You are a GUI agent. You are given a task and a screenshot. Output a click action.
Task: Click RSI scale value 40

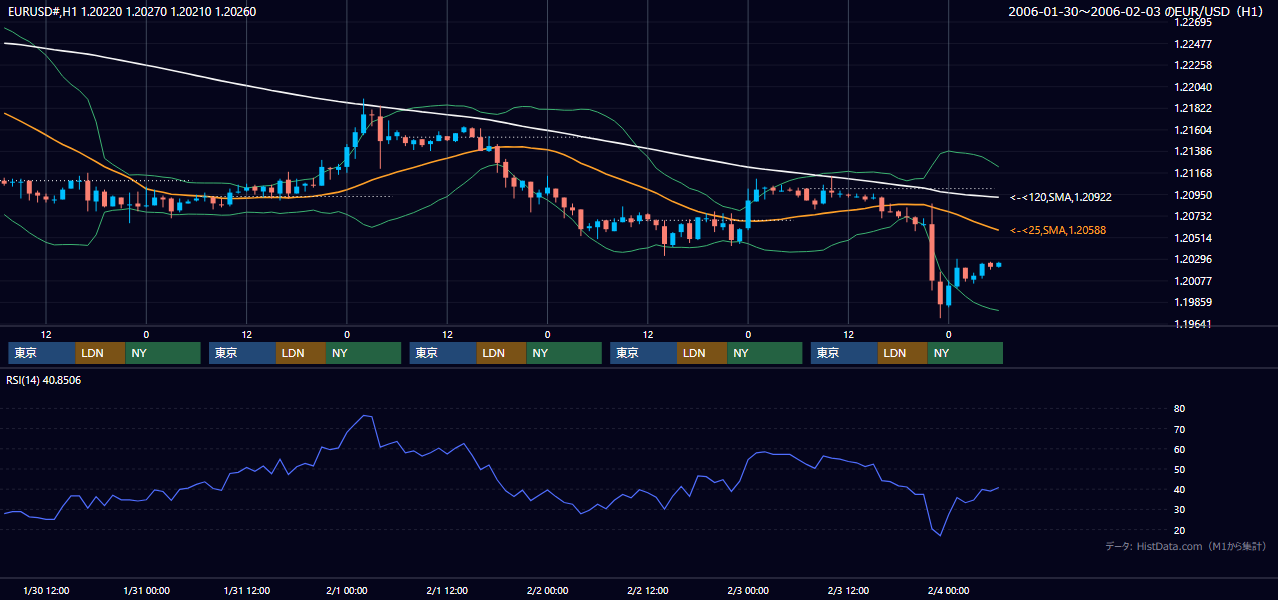point(1179,489)
